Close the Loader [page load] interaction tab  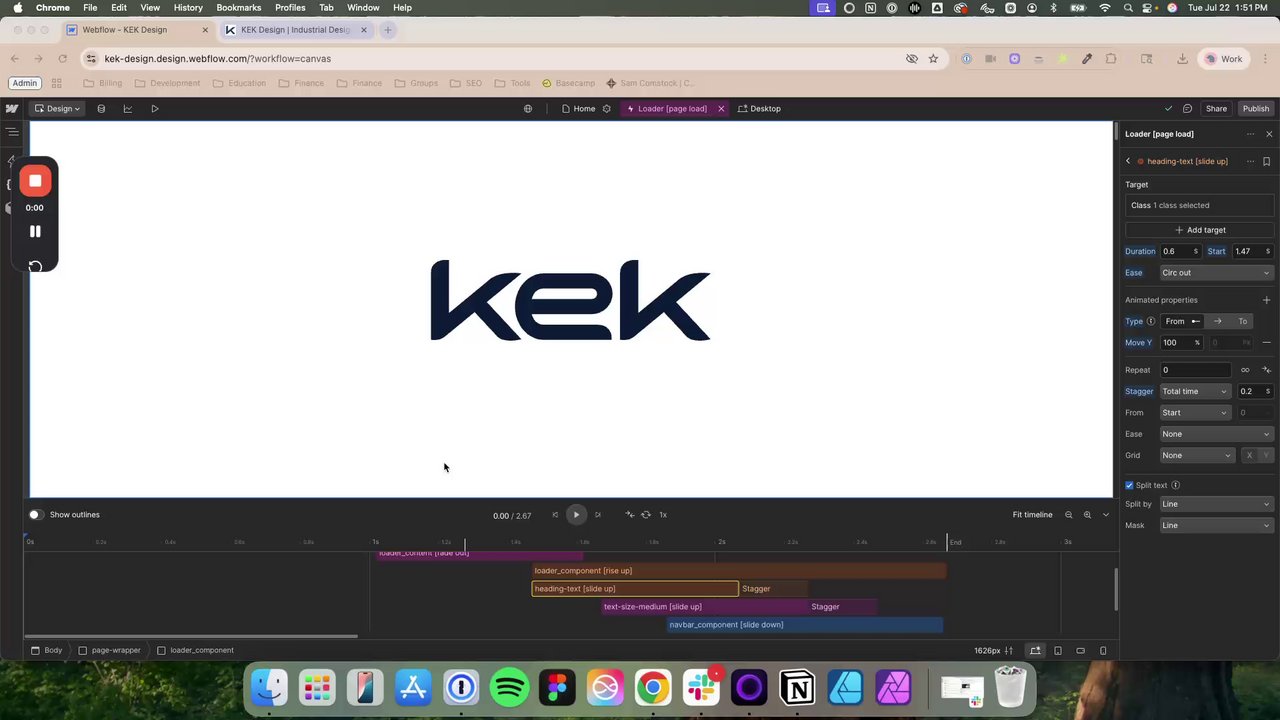click(721, 108)
